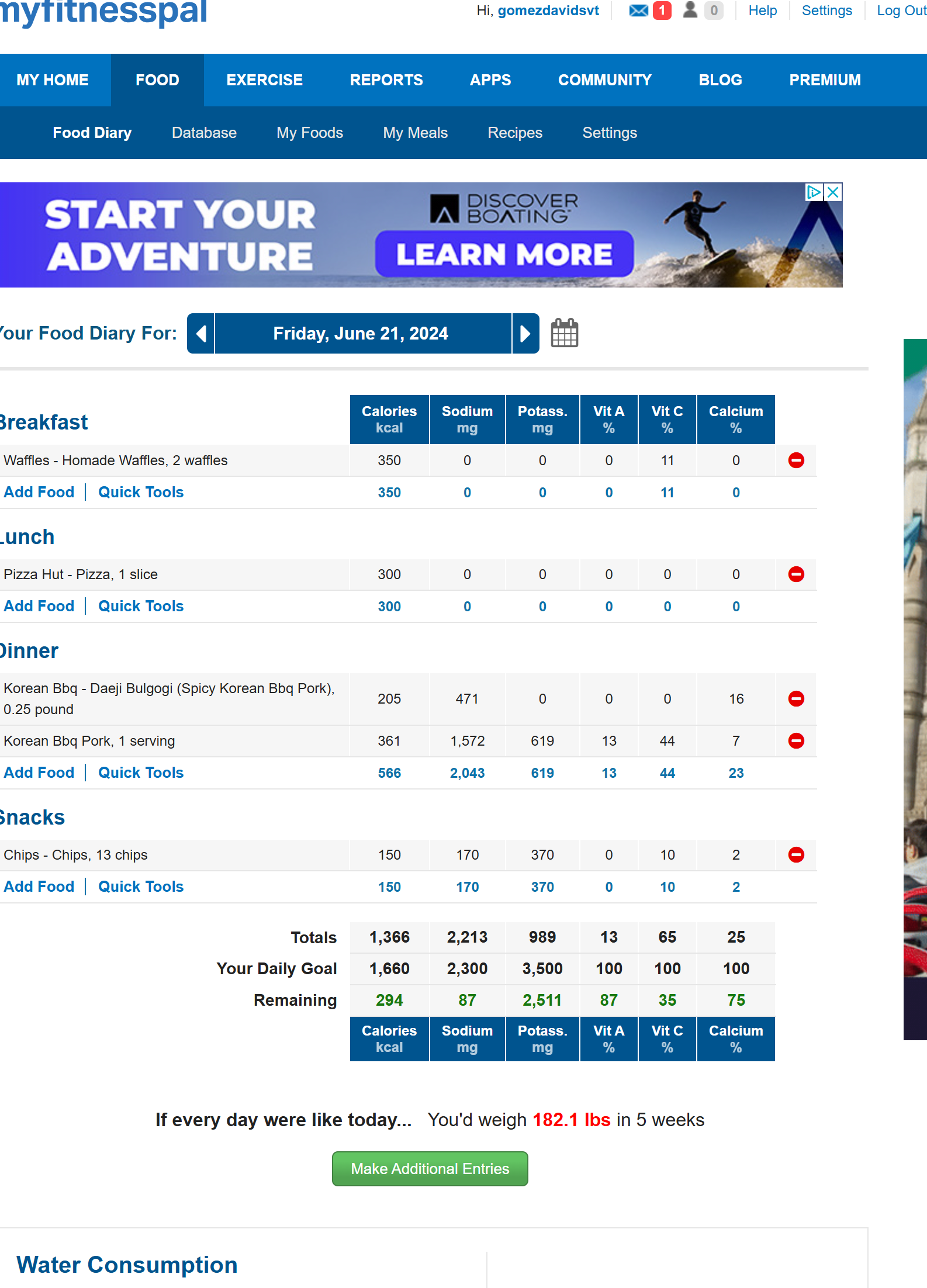Click the 182.1 lbs weight projection
The image size is (927, 1288).
click(572, 1120)
